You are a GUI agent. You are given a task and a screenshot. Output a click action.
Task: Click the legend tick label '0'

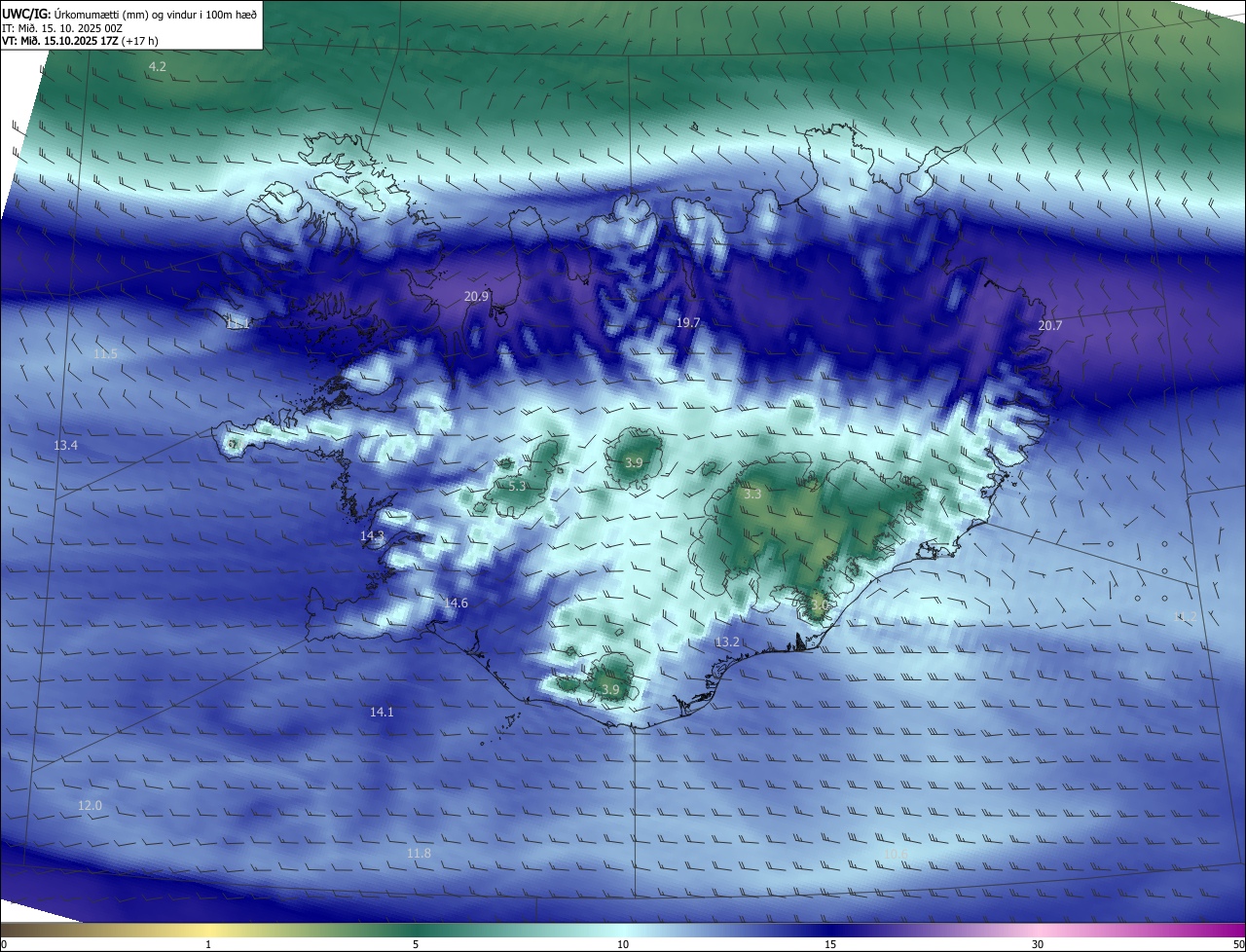tap(4, 944)
